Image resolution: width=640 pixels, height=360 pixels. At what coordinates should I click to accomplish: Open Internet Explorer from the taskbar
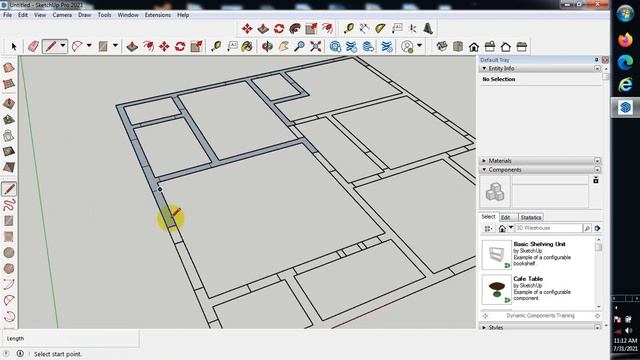625,84
